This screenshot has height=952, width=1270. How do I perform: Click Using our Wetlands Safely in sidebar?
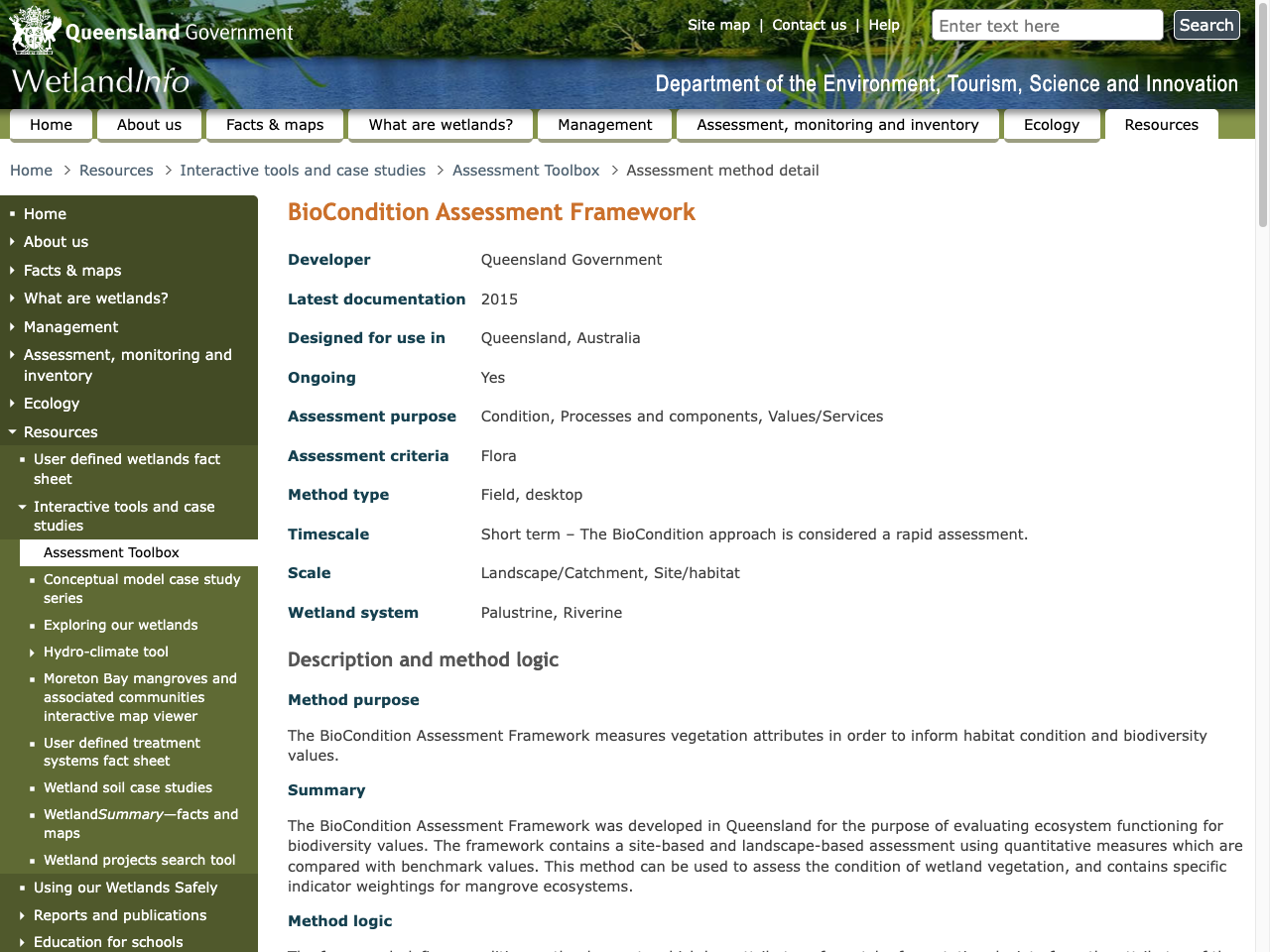125,888
